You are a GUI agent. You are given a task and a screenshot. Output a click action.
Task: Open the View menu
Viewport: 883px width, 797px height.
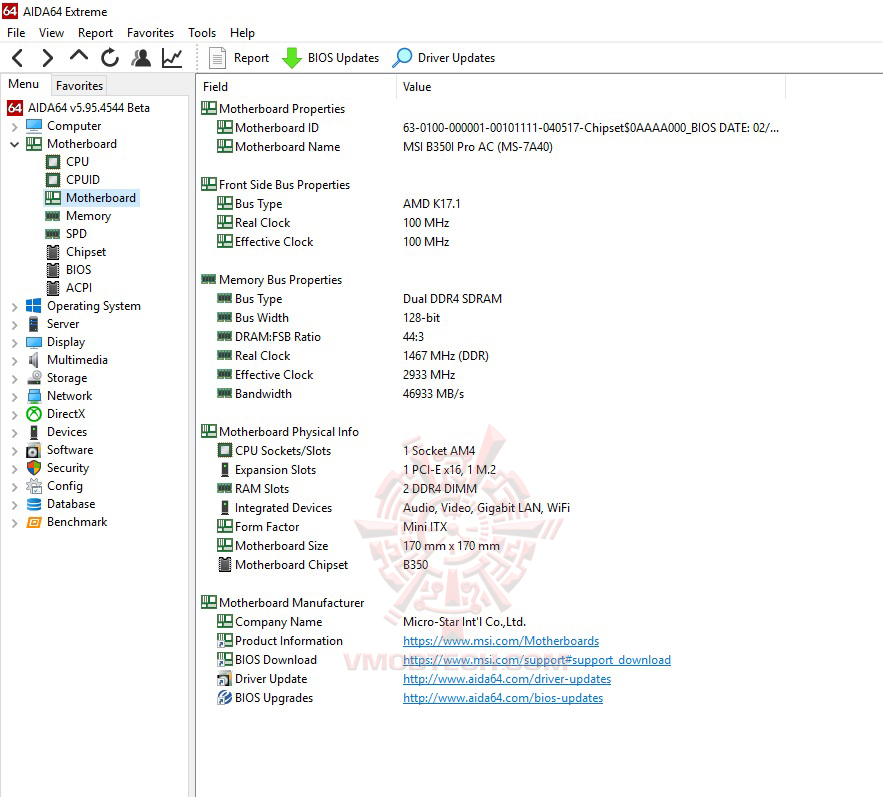click(51, 33)
